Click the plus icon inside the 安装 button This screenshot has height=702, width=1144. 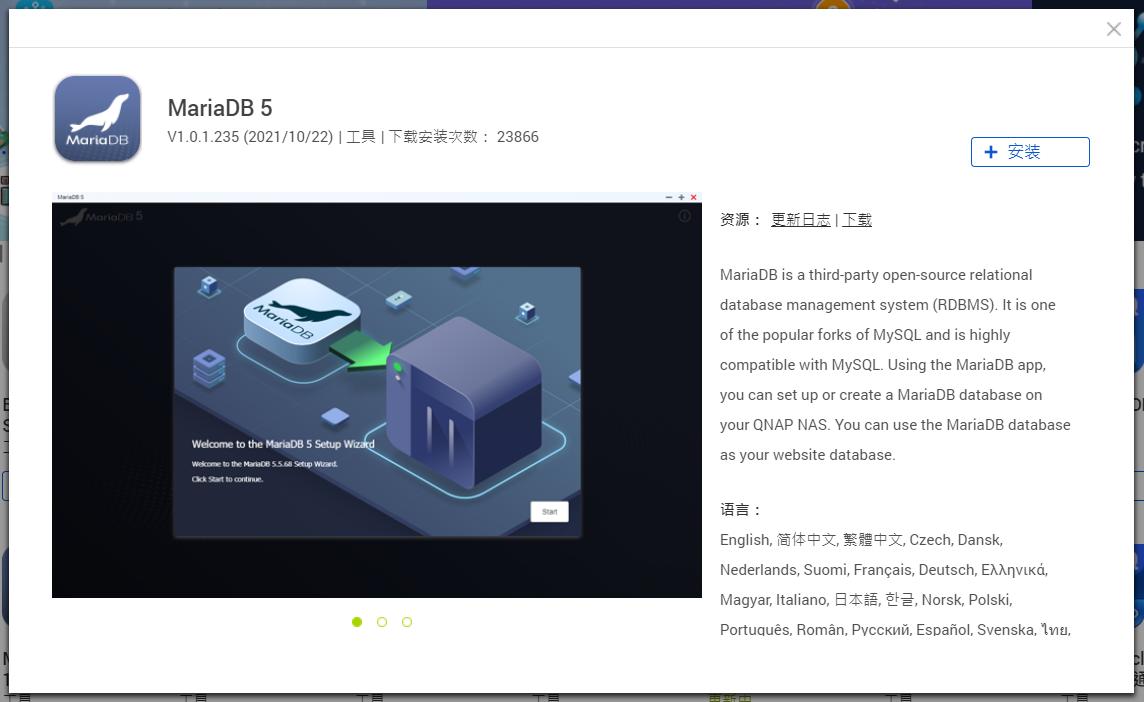(991, 152)
